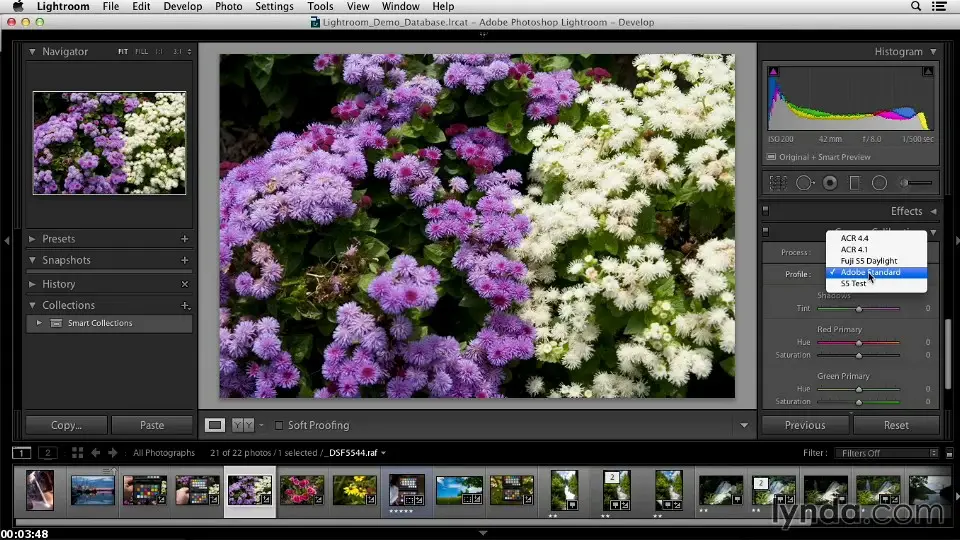Open Grid view from filmstrip bar

(x=77, y=453)
